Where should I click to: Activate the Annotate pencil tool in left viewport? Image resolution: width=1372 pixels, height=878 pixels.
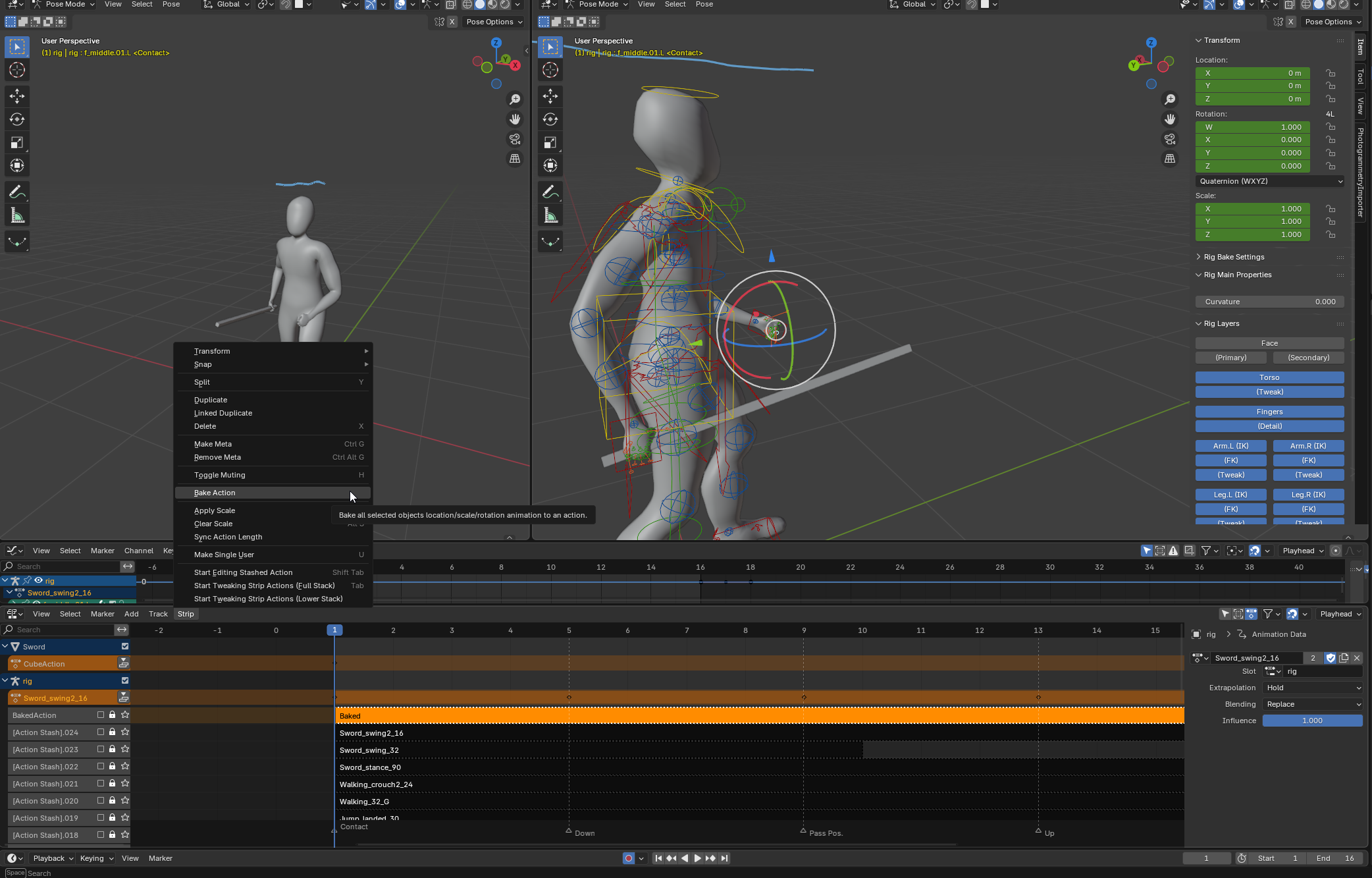17,192
